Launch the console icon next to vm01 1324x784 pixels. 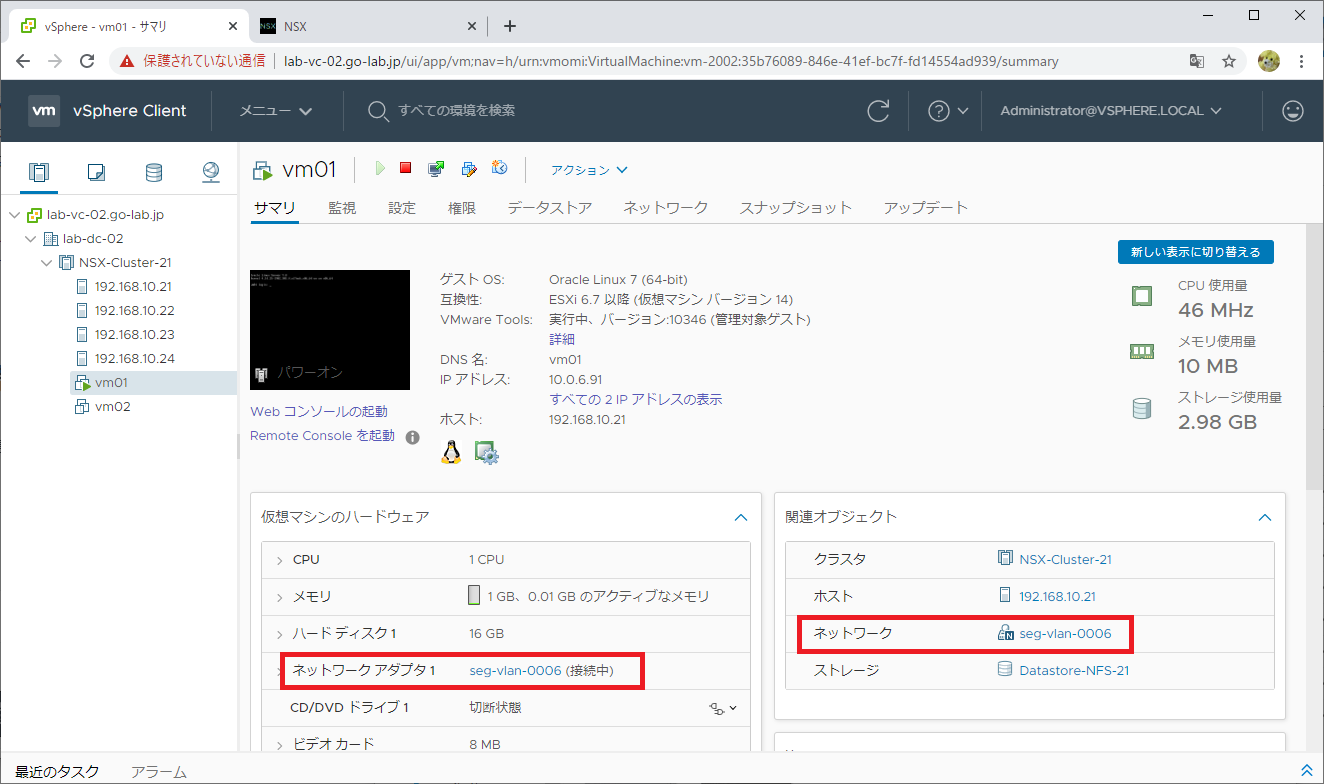(436, 168)
